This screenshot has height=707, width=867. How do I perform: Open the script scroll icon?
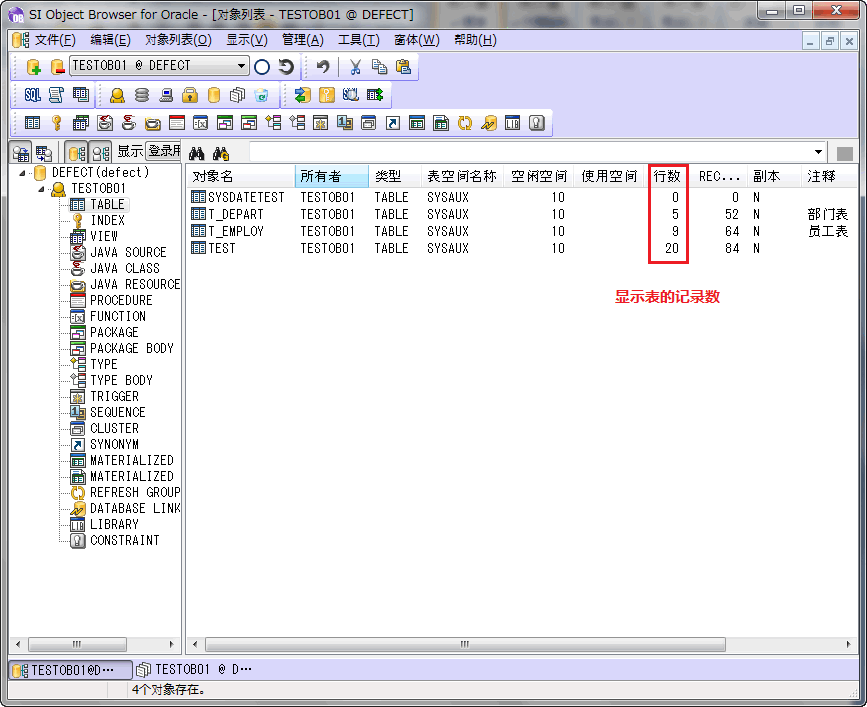pyautogui.click(x=56, y=95)
